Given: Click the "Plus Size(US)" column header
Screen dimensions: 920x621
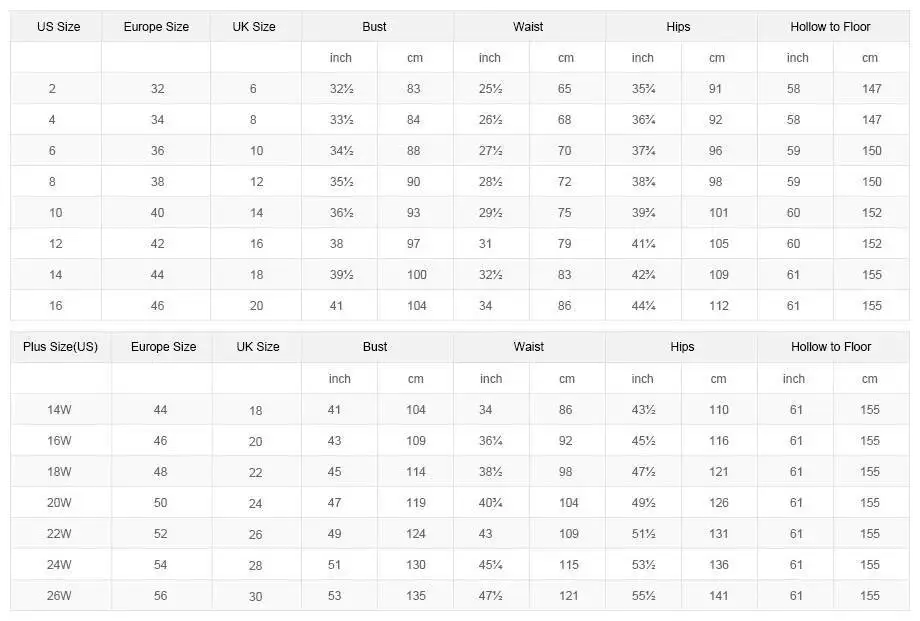Looking at the screenshot, I should [60, 347].
